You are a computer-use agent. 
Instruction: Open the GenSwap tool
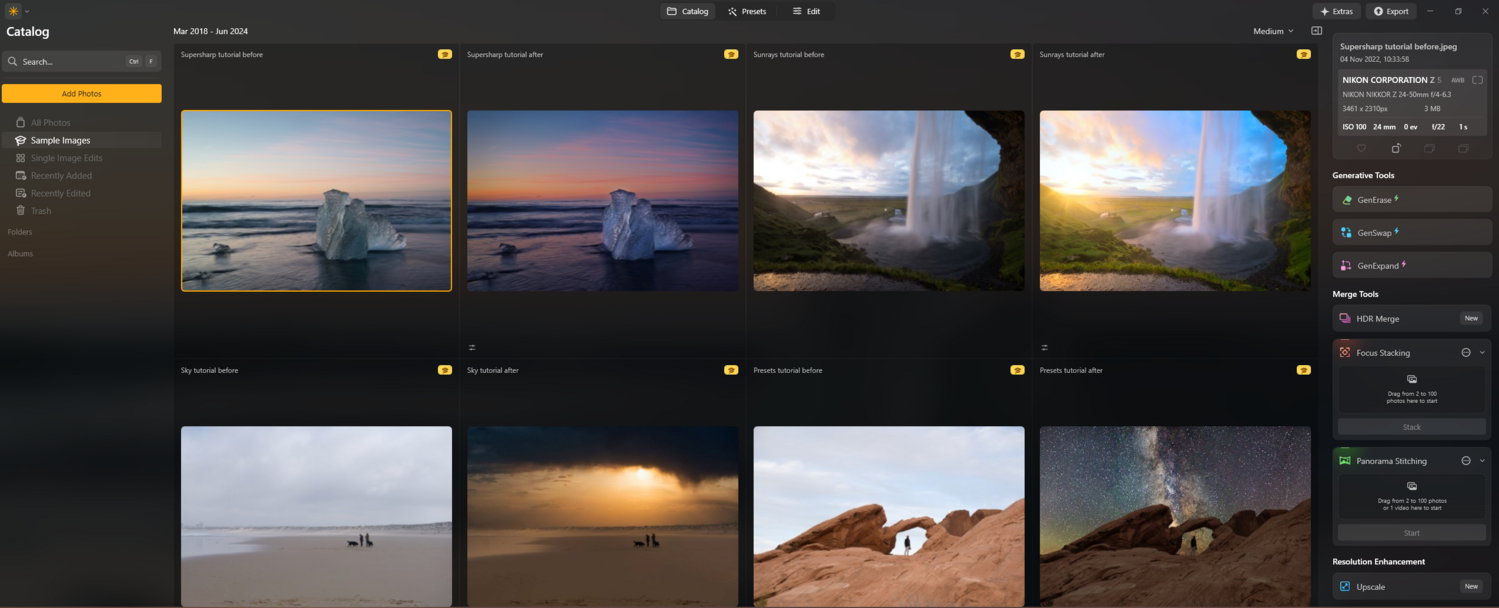pyautogui.click(x=1412, y=233)
